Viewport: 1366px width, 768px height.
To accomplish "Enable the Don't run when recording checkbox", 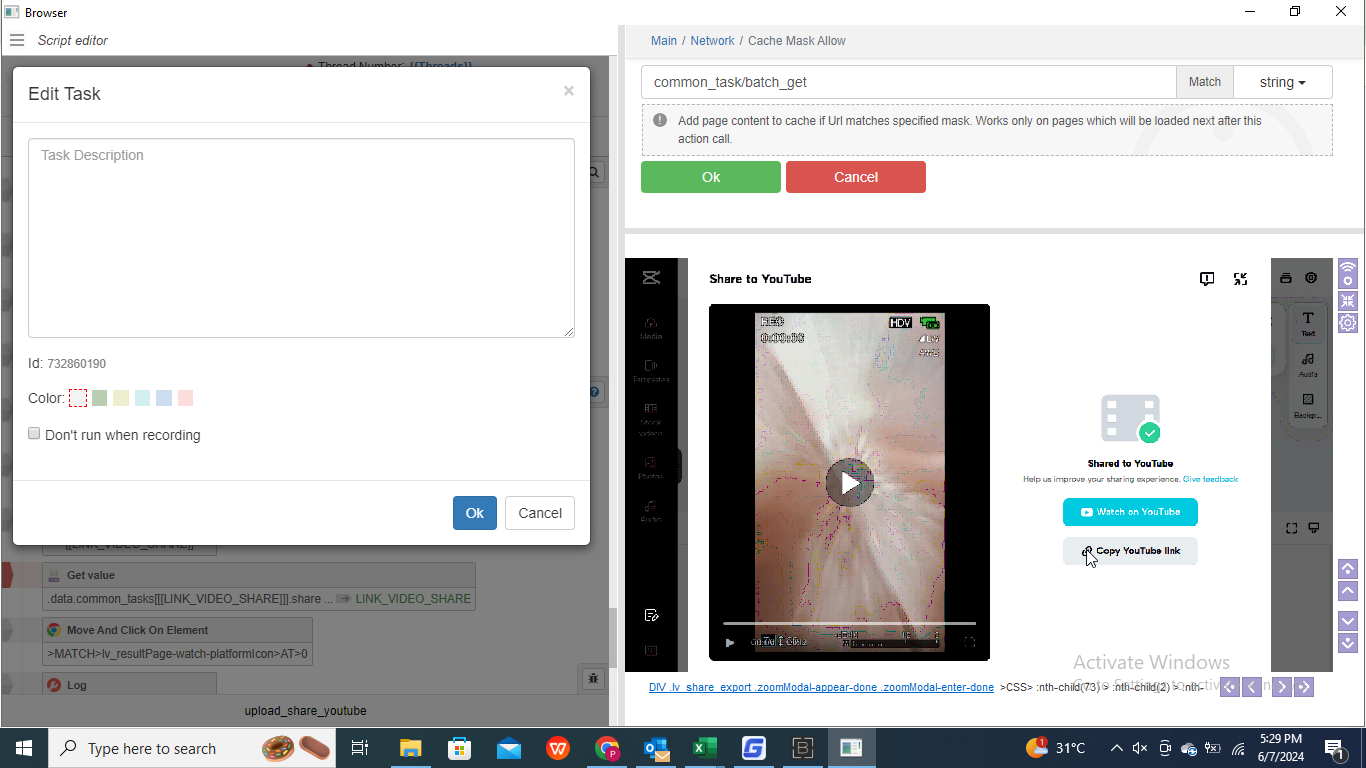I will click(34, 434).
